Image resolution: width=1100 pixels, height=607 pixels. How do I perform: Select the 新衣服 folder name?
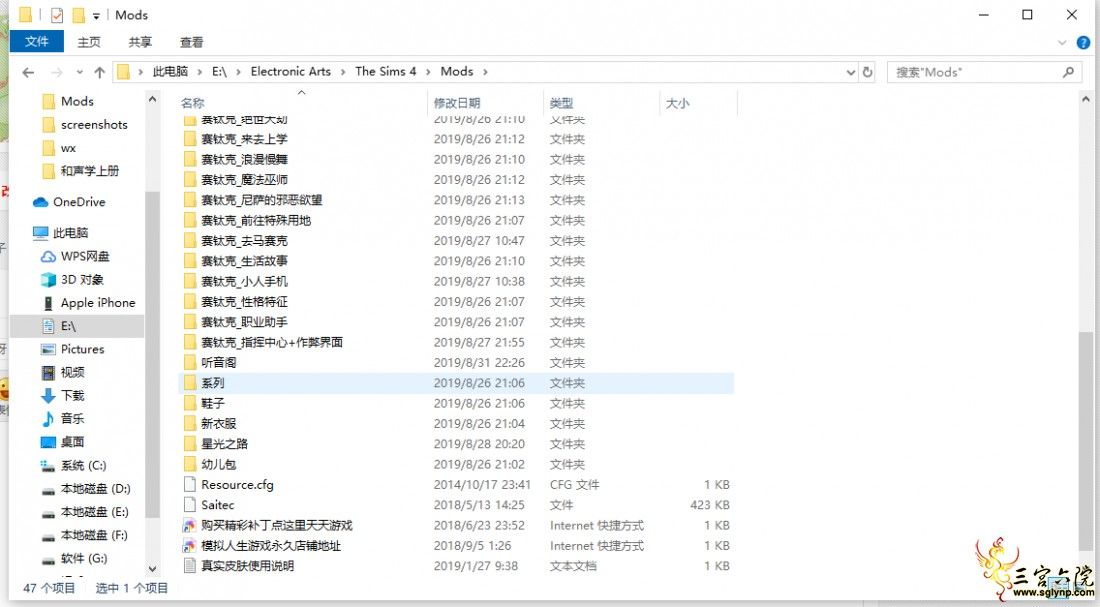pos(218,423)
